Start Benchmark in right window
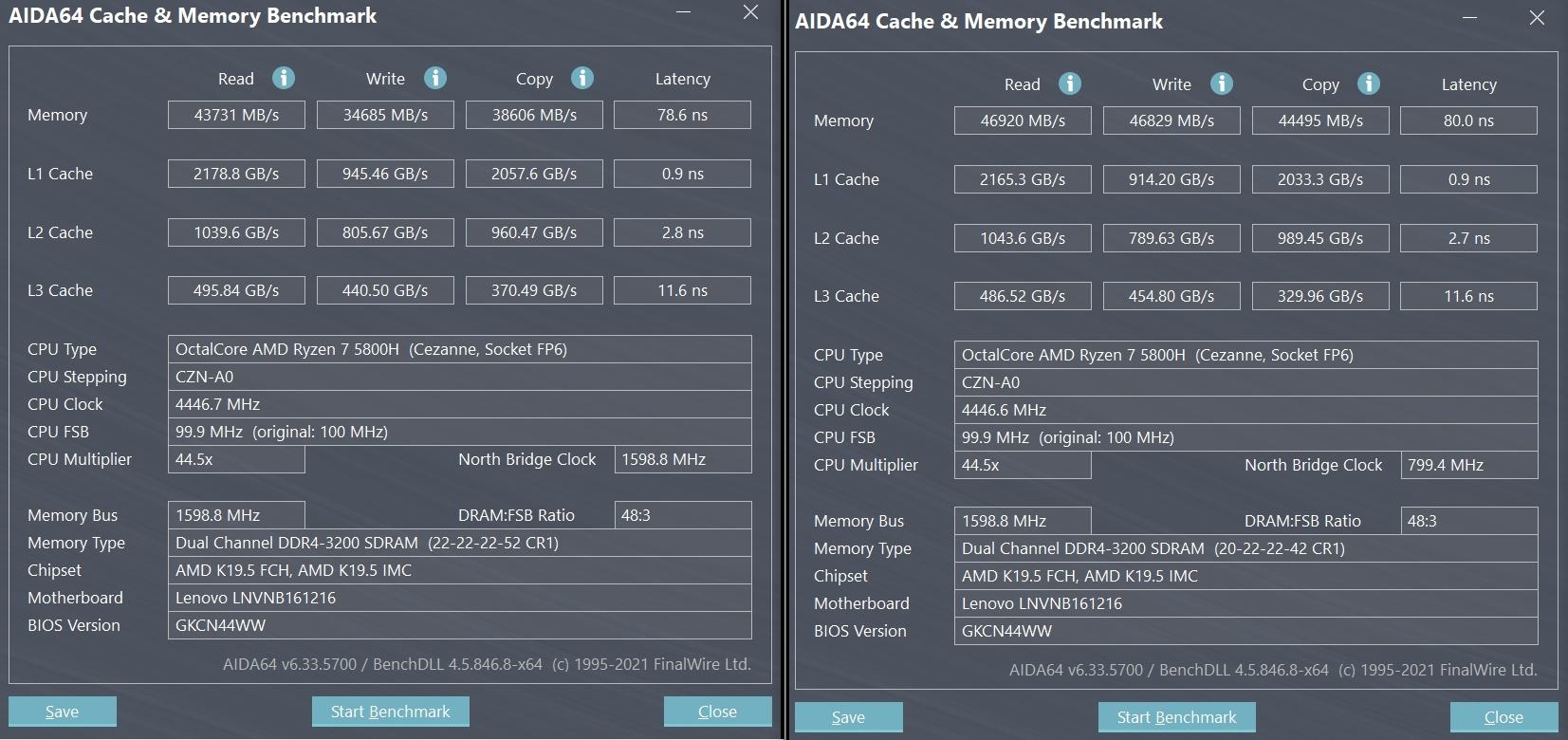The height and width of the screenshot is (740, 1568). 1177,717
